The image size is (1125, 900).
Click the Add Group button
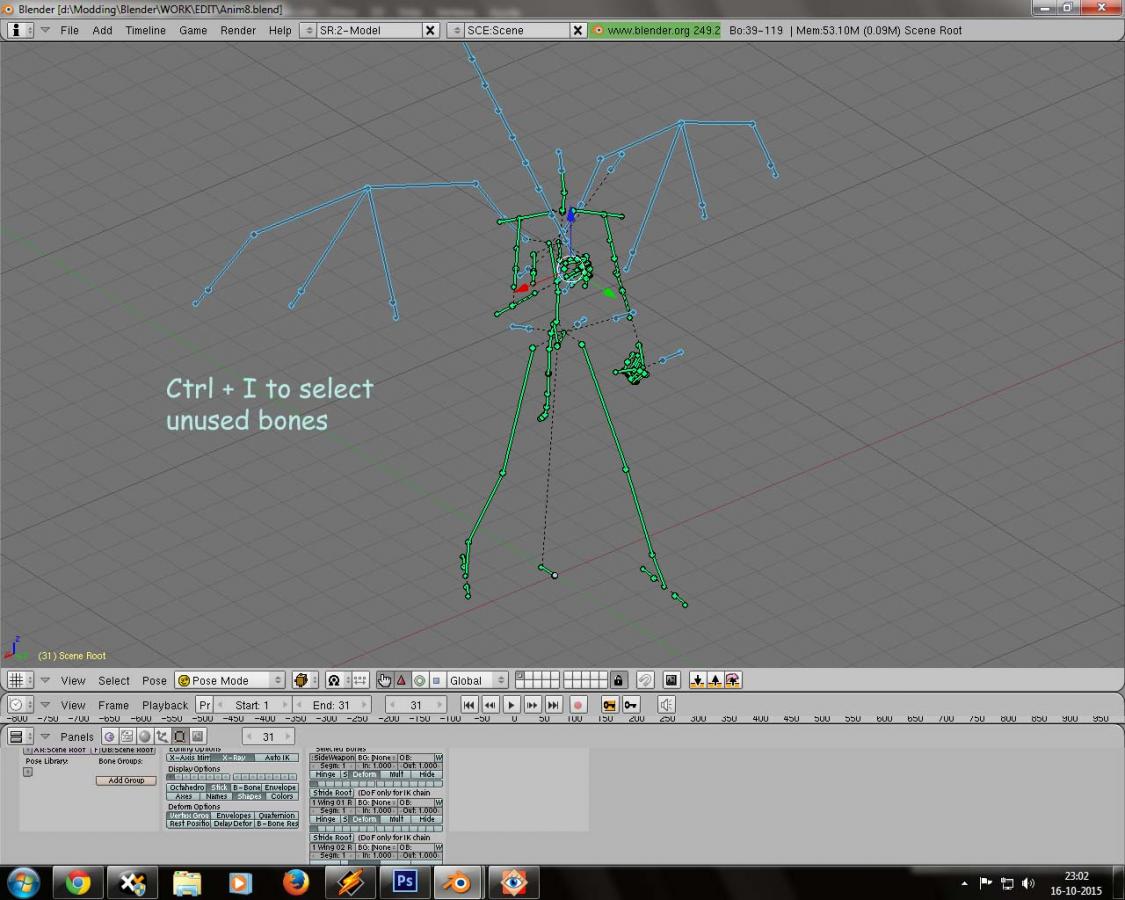[126, 780]
